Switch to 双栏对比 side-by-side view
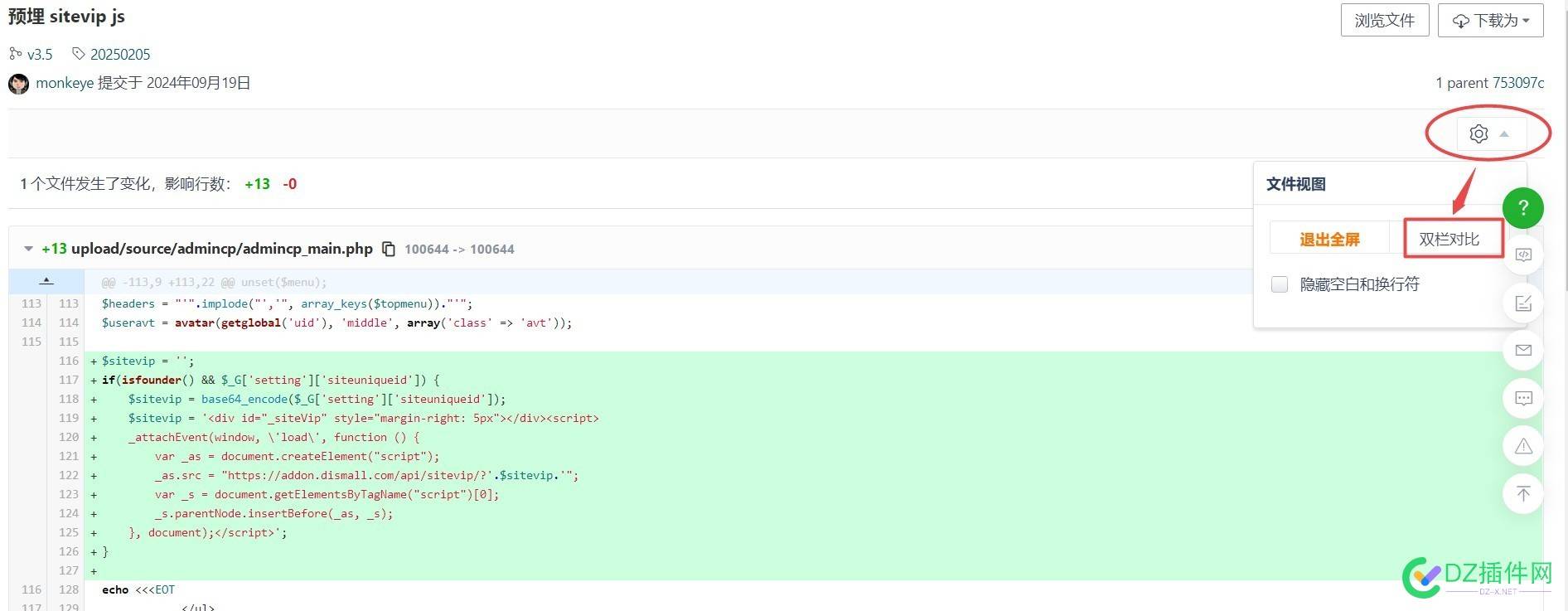This screenshot has height=611, width=1568. click(x=1449, y=239)
